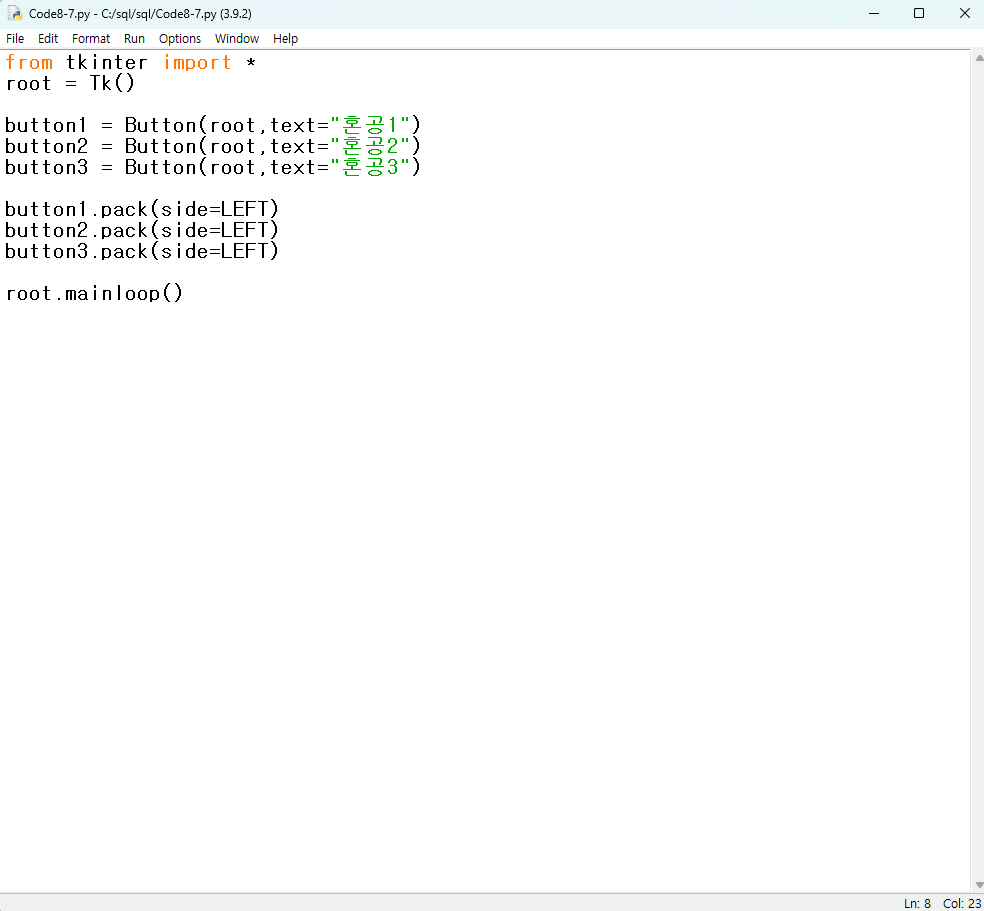This screenshot has height=911, width=984.
Task: Click the root.mainloop() line
Action: click(x=94, y=294)
